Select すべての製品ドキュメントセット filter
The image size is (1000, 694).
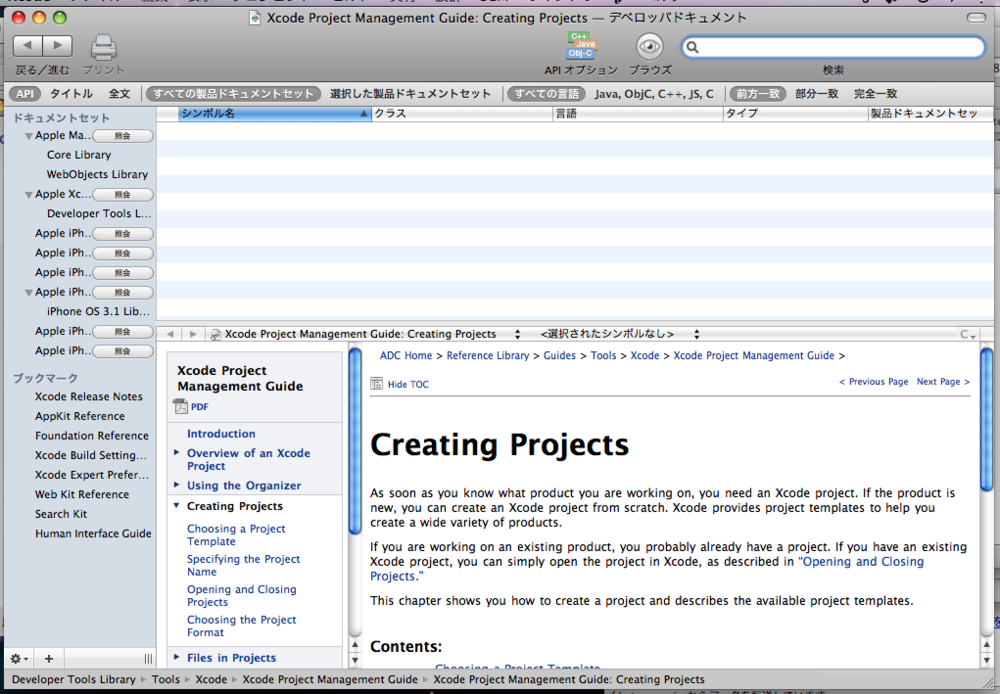(x=233, y=94)
